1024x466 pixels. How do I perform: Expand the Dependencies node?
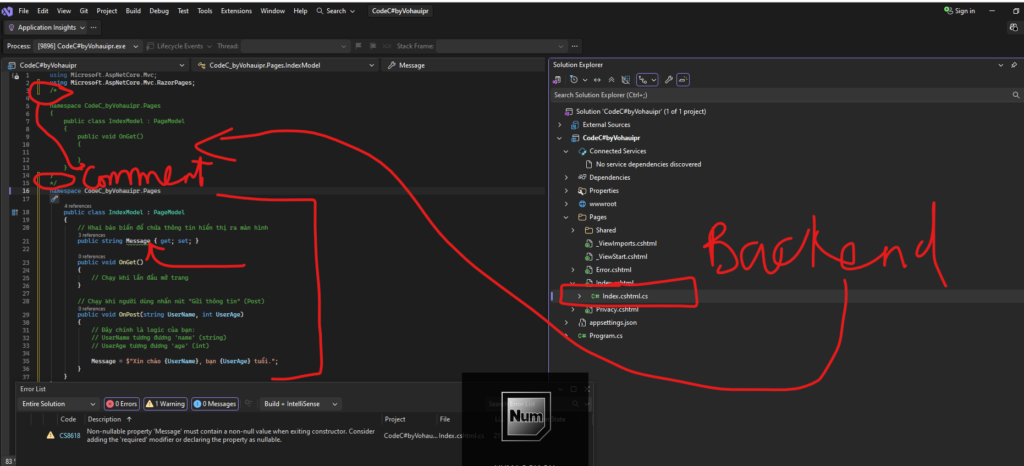coord(566,177)
